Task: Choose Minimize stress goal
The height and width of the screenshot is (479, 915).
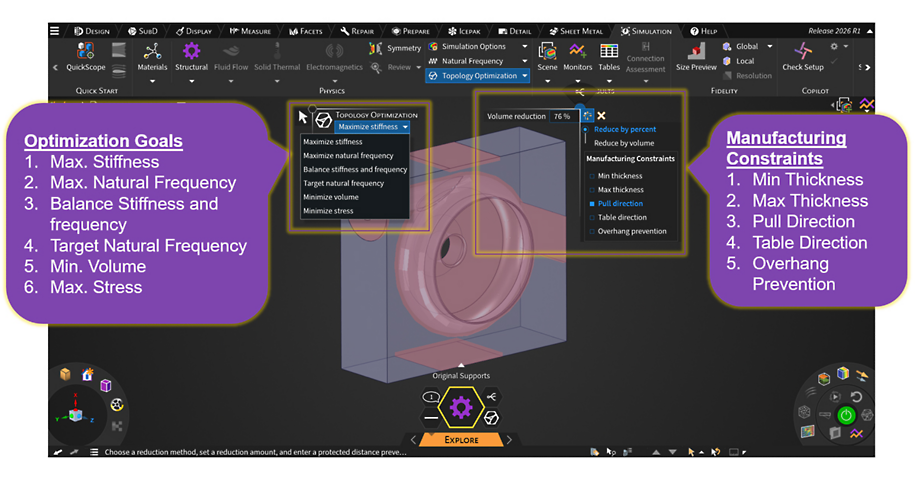Action: tap(328, 211)
